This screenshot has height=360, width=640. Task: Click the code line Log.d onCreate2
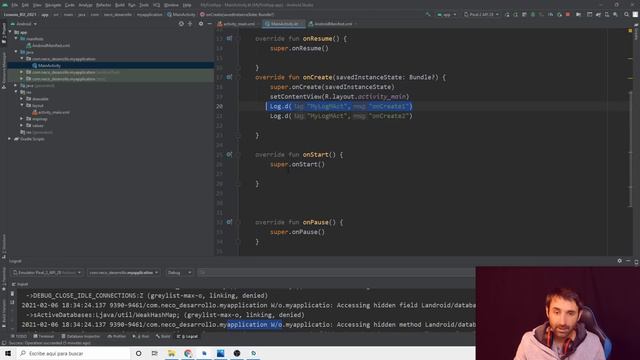pos(341,116)
